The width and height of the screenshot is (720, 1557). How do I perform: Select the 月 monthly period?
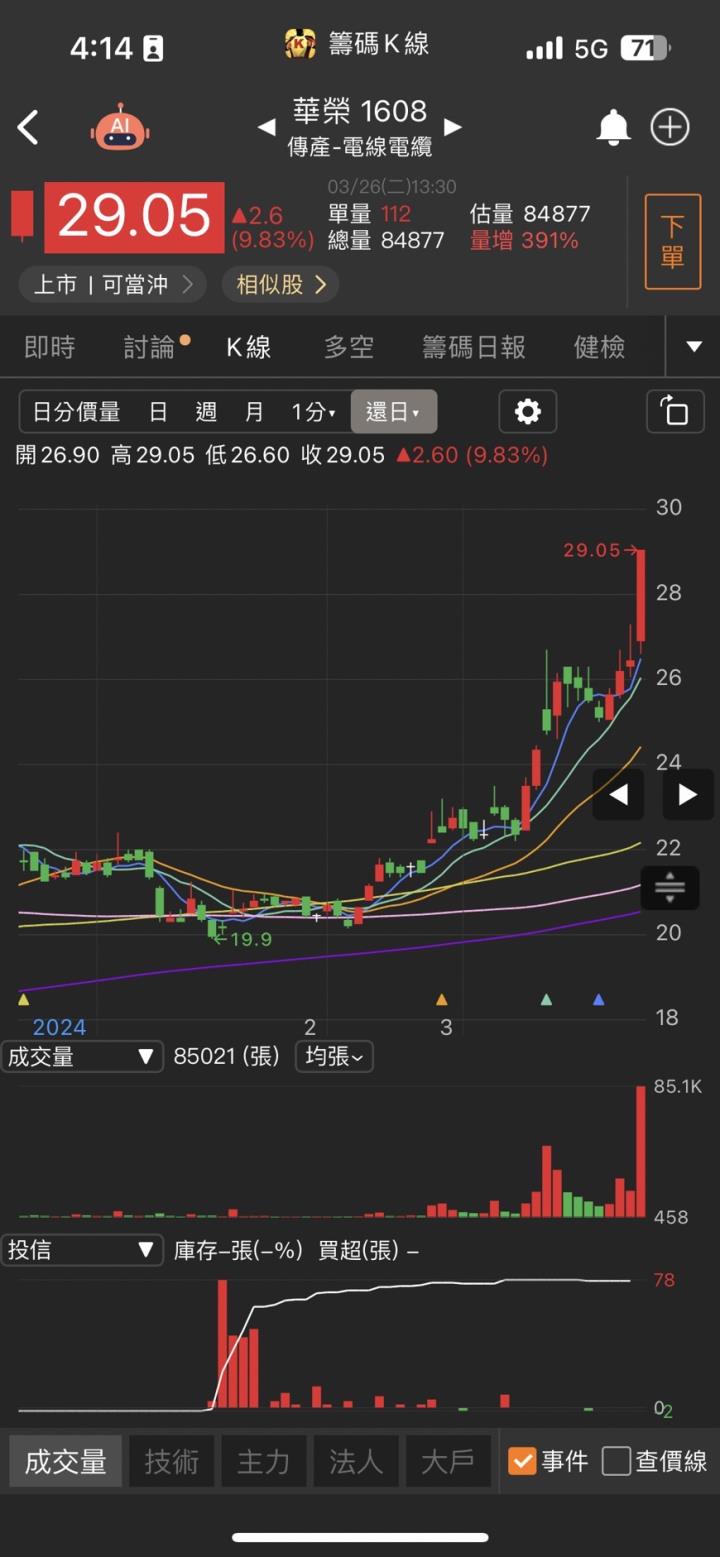(254, 412)
